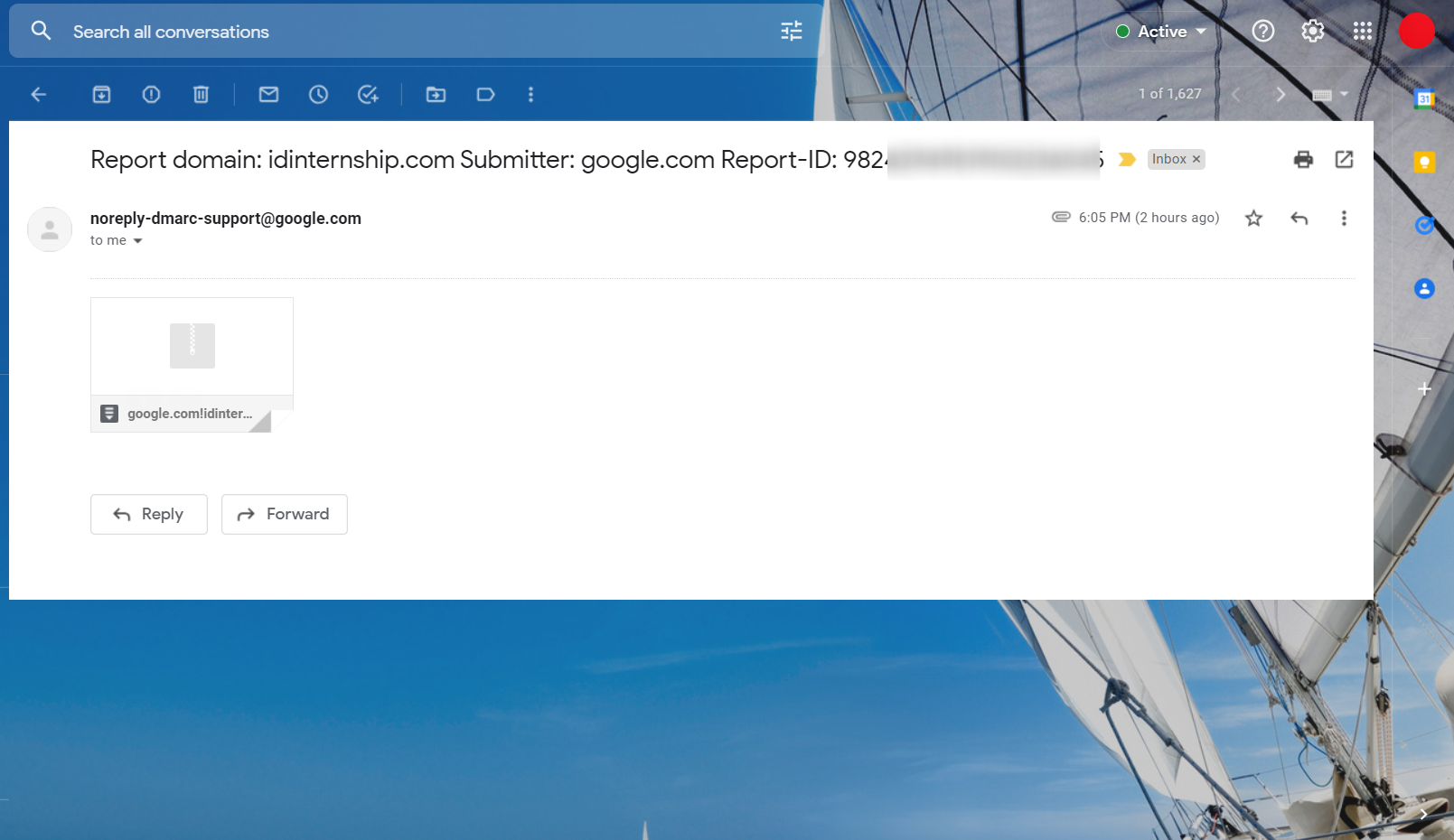Viewport: 1454px width, 840px height.
Task: Show the older conversation
Action: [x=1280, y=94]
